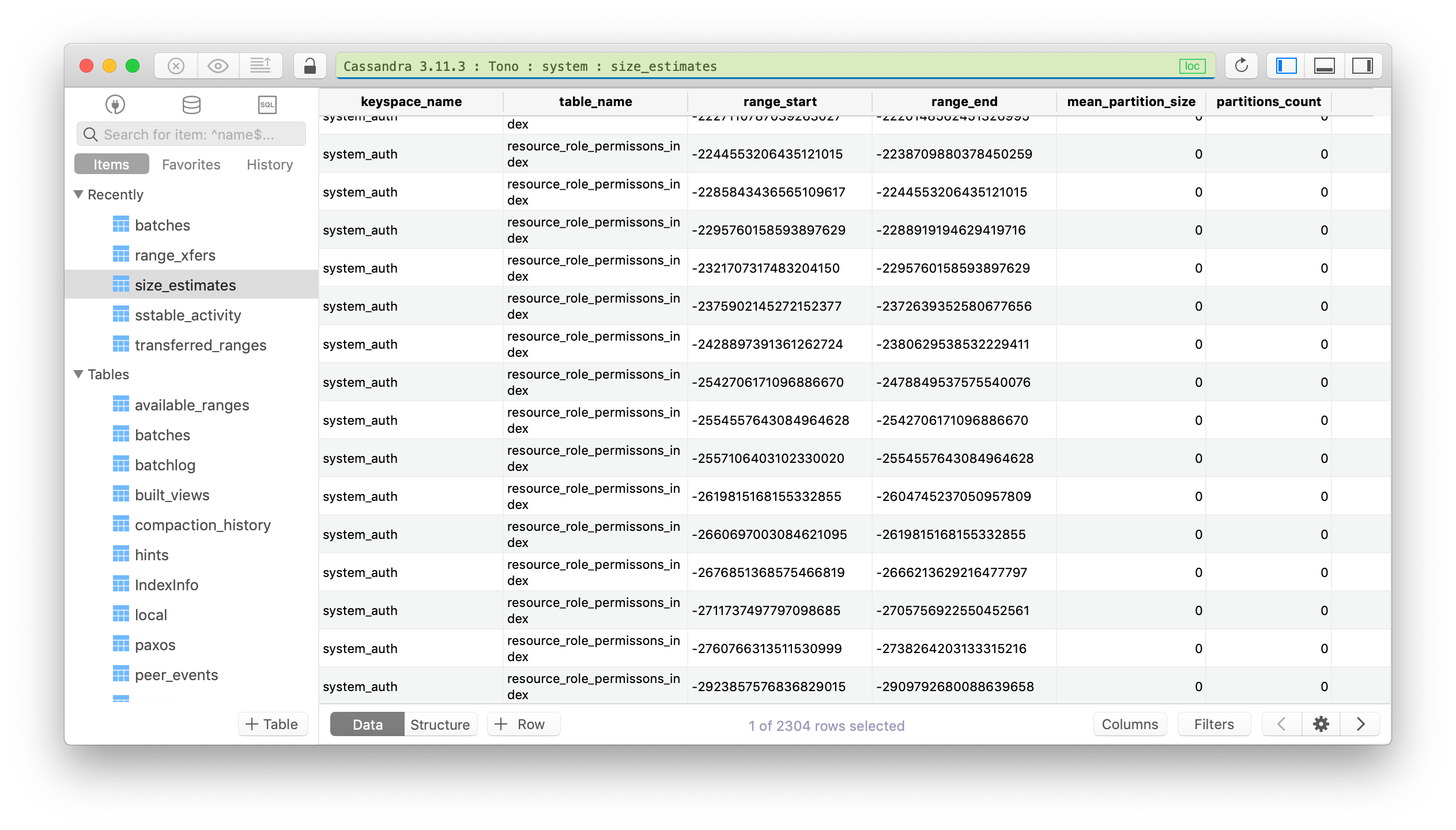Image resolution: width=1456 pixels, height=830 pixels.
Task: Select the size_estimates table
Action: tap(183, 285)
